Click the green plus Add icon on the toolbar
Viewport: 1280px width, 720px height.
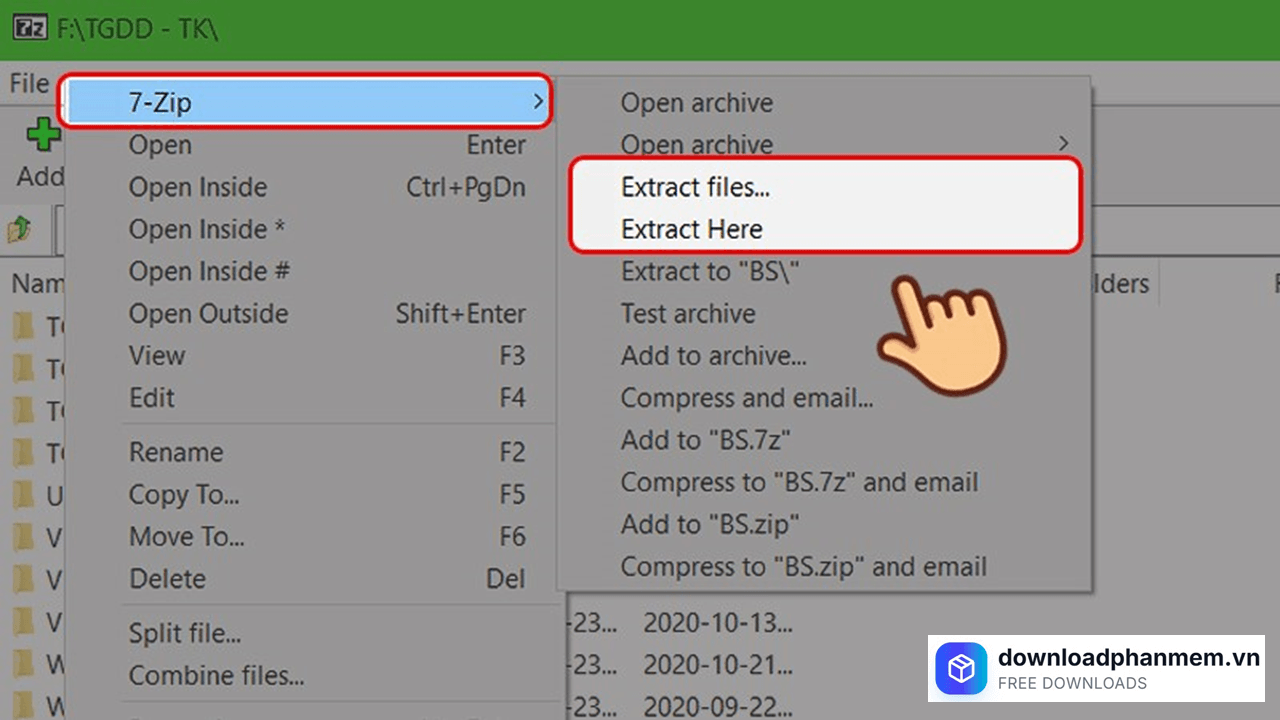[x=44, y=135]
